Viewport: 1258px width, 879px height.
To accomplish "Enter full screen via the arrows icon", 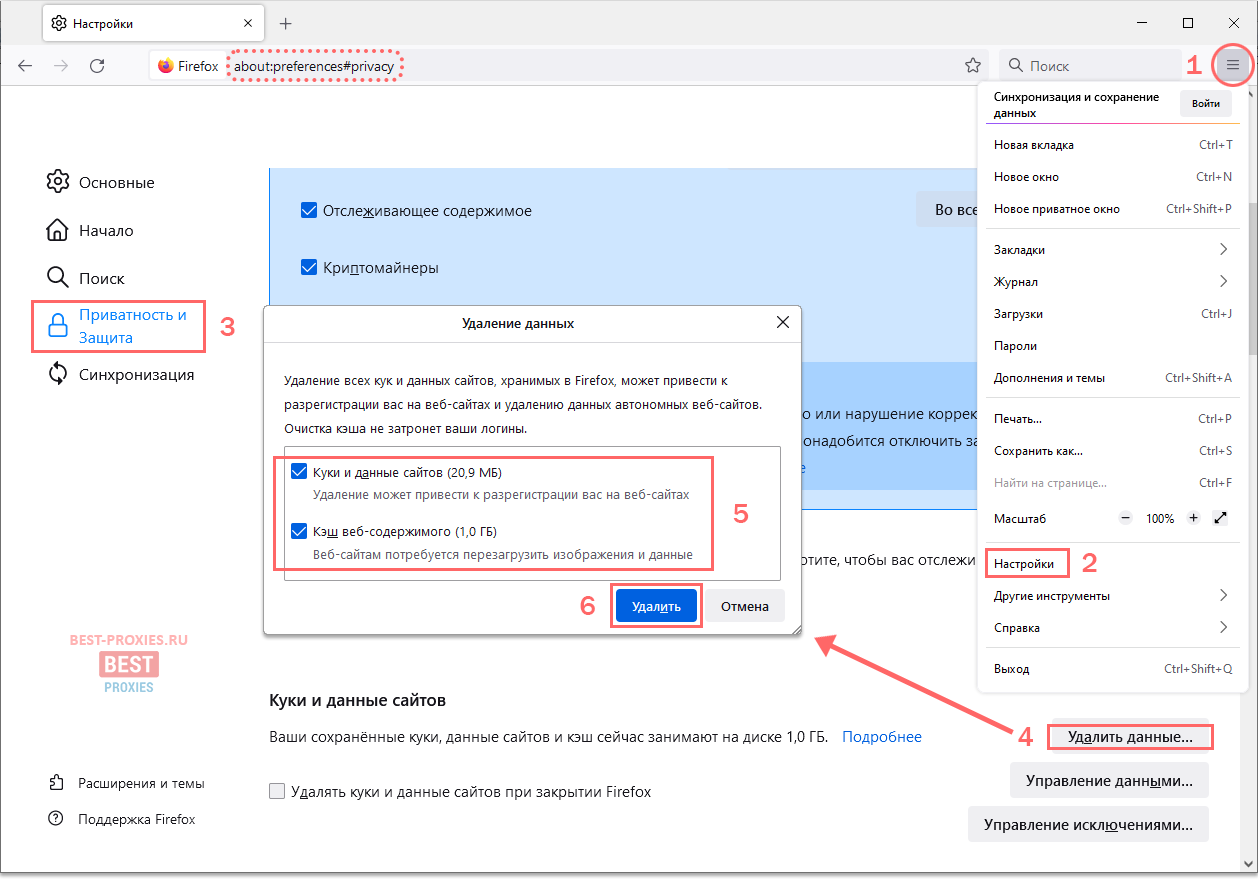I will (1220, 519).
